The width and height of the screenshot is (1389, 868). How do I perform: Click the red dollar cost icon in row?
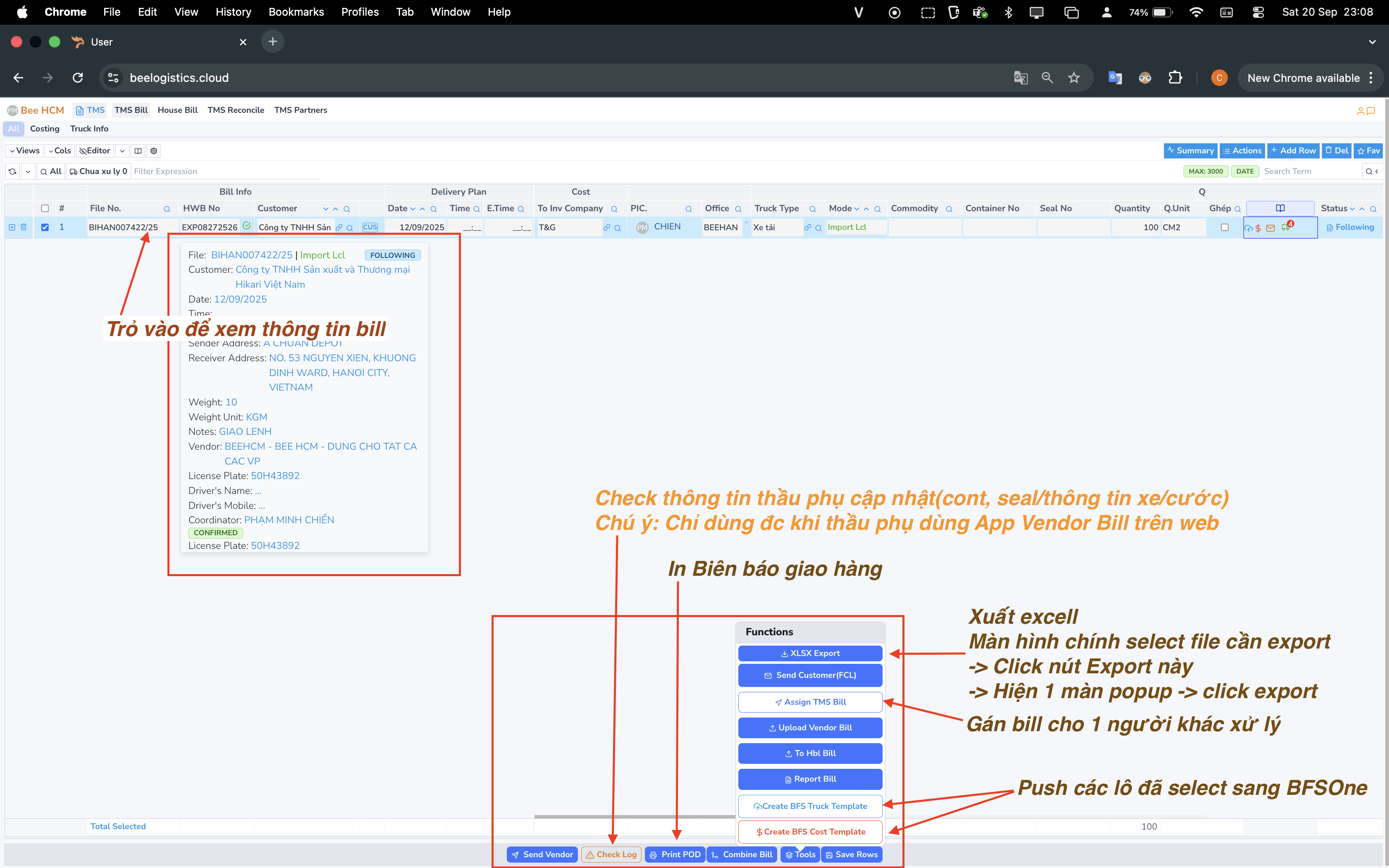pos(1258,228)
